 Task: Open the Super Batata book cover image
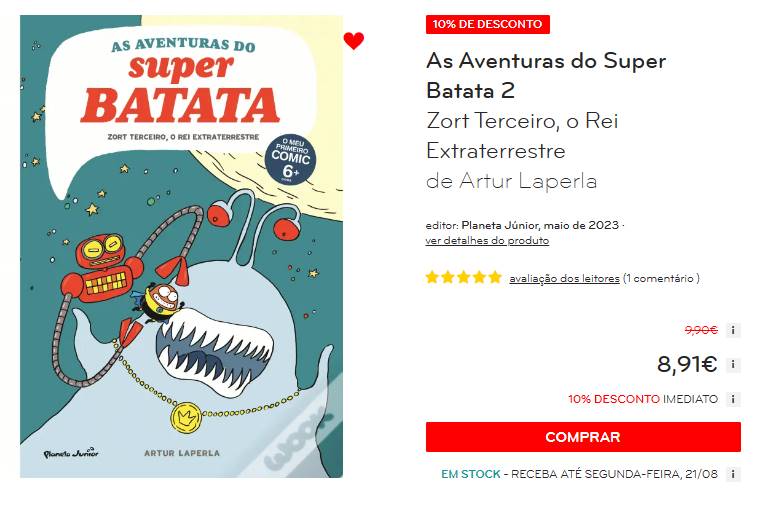pyautogui.click(x=181, y=246)
